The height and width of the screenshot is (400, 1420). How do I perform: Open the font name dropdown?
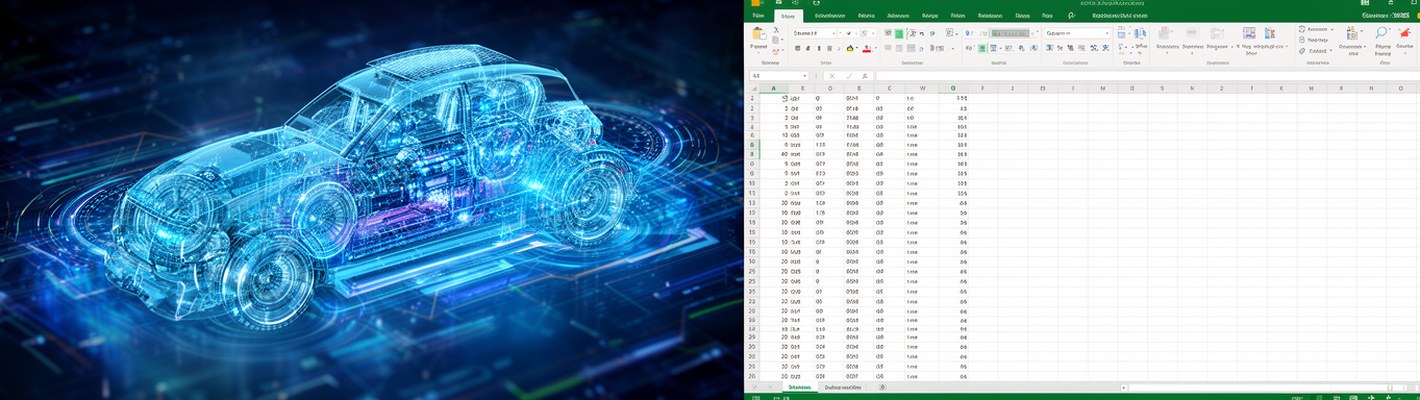(833, 33)
